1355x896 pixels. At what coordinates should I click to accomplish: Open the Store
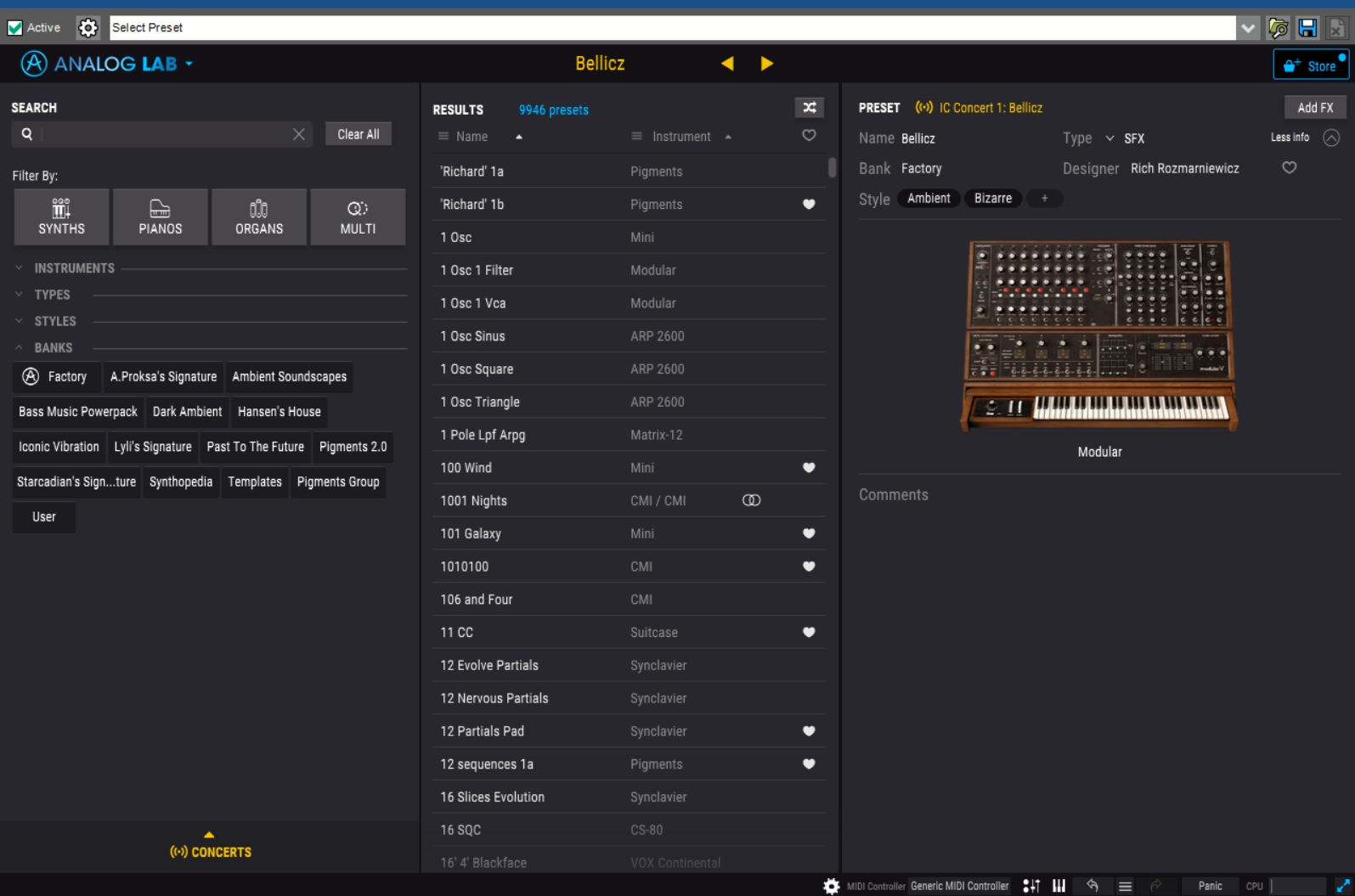(1310, 65)
